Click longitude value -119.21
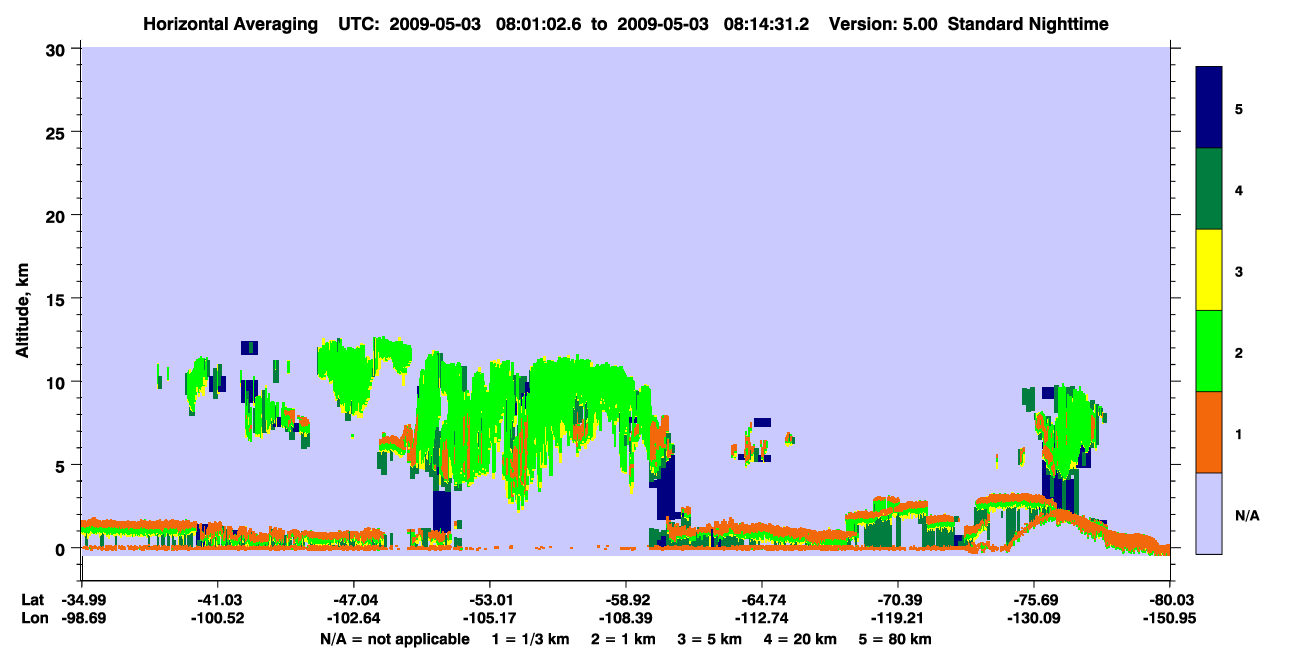The height and width of the screenshot is (667, 1300). (898, 618)
